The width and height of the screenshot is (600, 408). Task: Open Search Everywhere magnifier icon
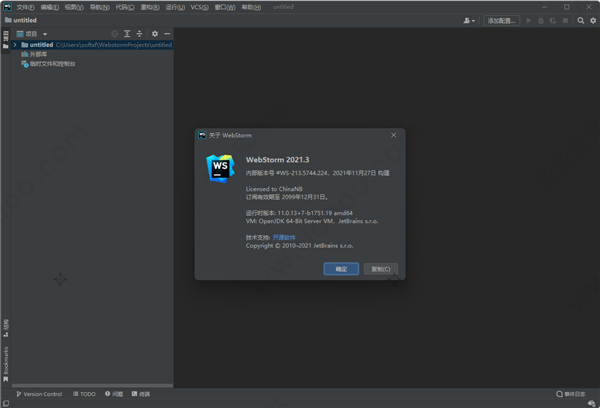(580, 21)
